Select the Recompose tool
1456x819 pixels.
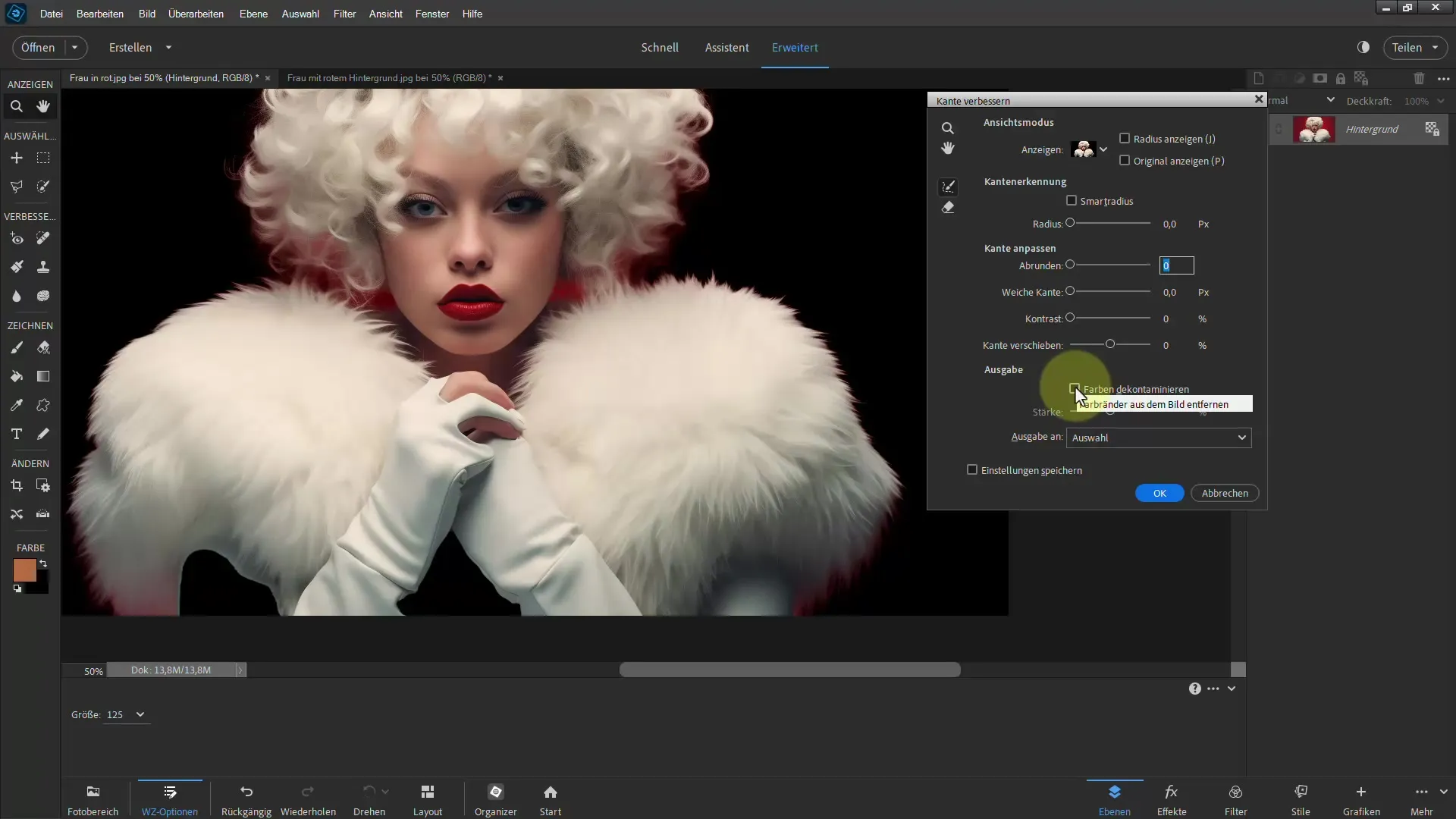tap(43, 486)
